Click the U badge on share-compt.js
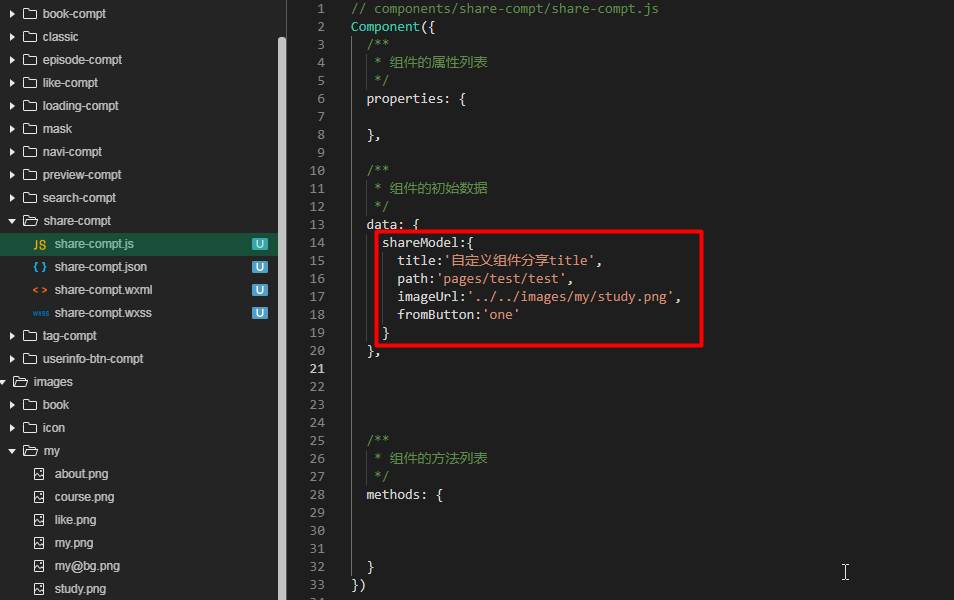Viewport: 954px width, 600px height. (260, 244)
